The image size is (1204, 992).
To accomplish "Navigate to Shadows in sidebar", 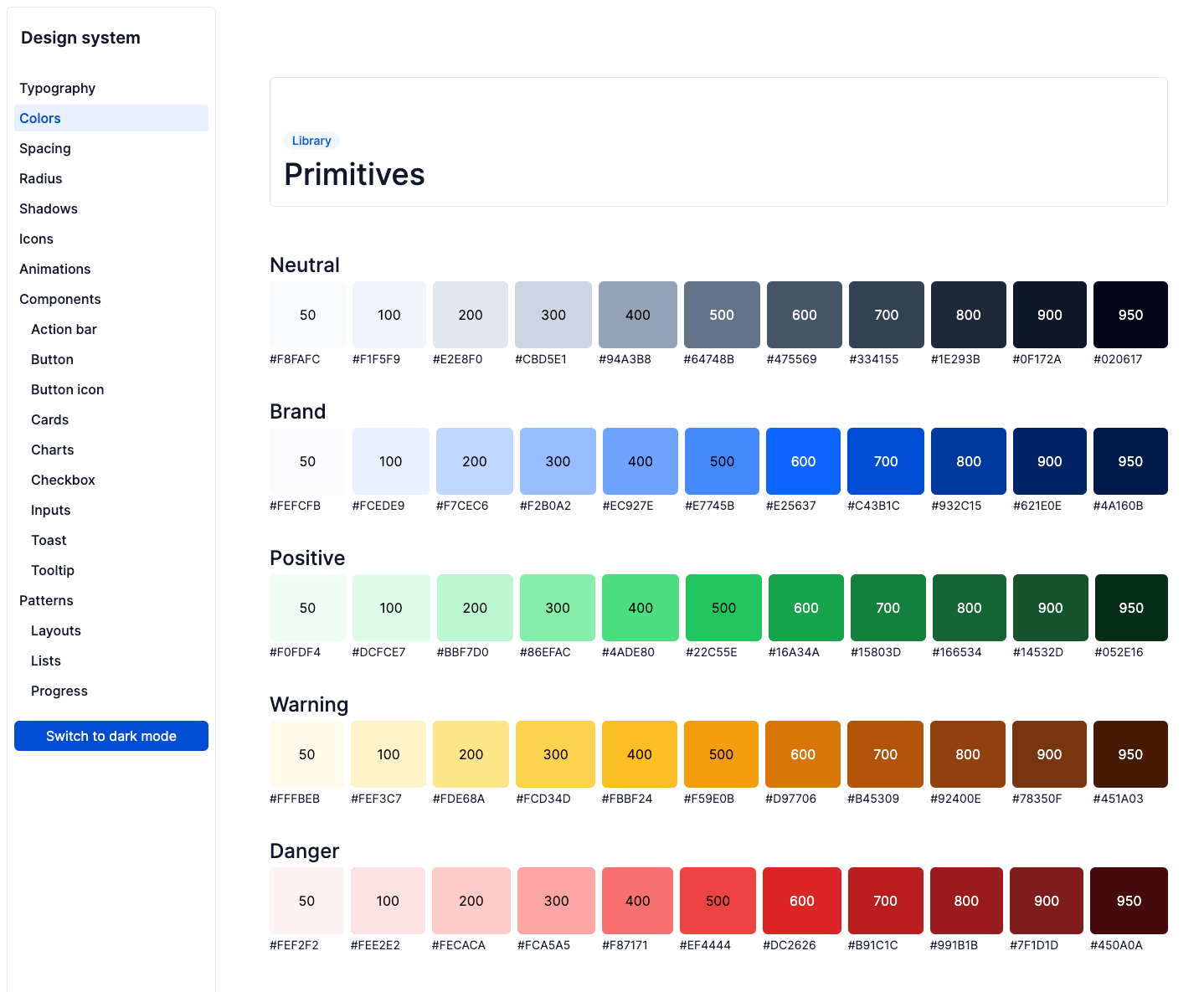I will (x=49, y=208).
